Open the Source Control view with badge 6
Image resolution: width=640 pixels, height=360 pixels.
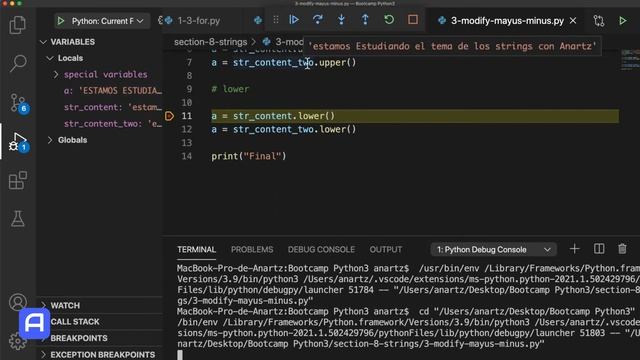(x=18, y=102)
